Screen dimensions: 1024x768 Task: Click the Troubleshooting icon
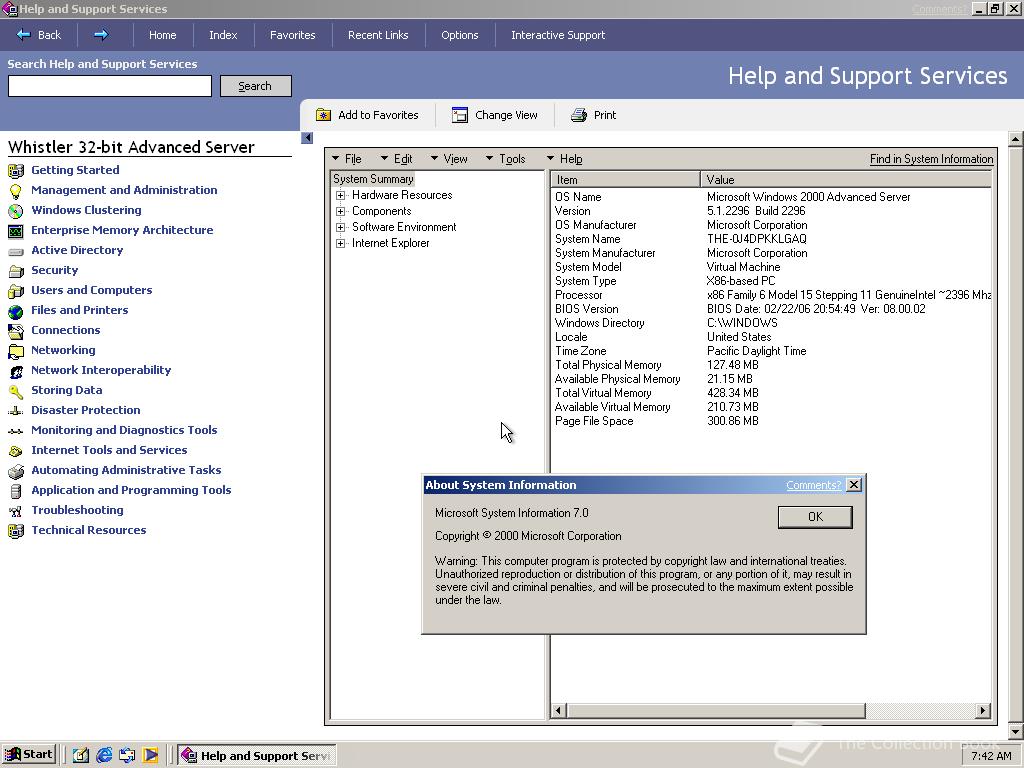pos(16,511)
